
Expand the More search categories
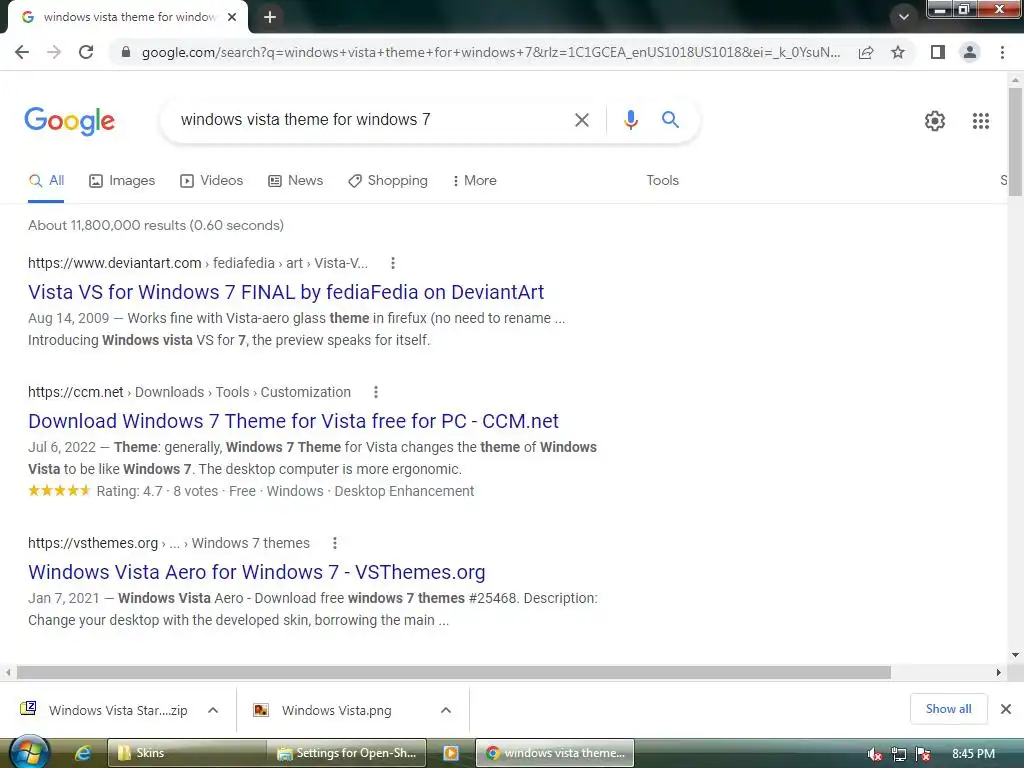pos(475,181)
